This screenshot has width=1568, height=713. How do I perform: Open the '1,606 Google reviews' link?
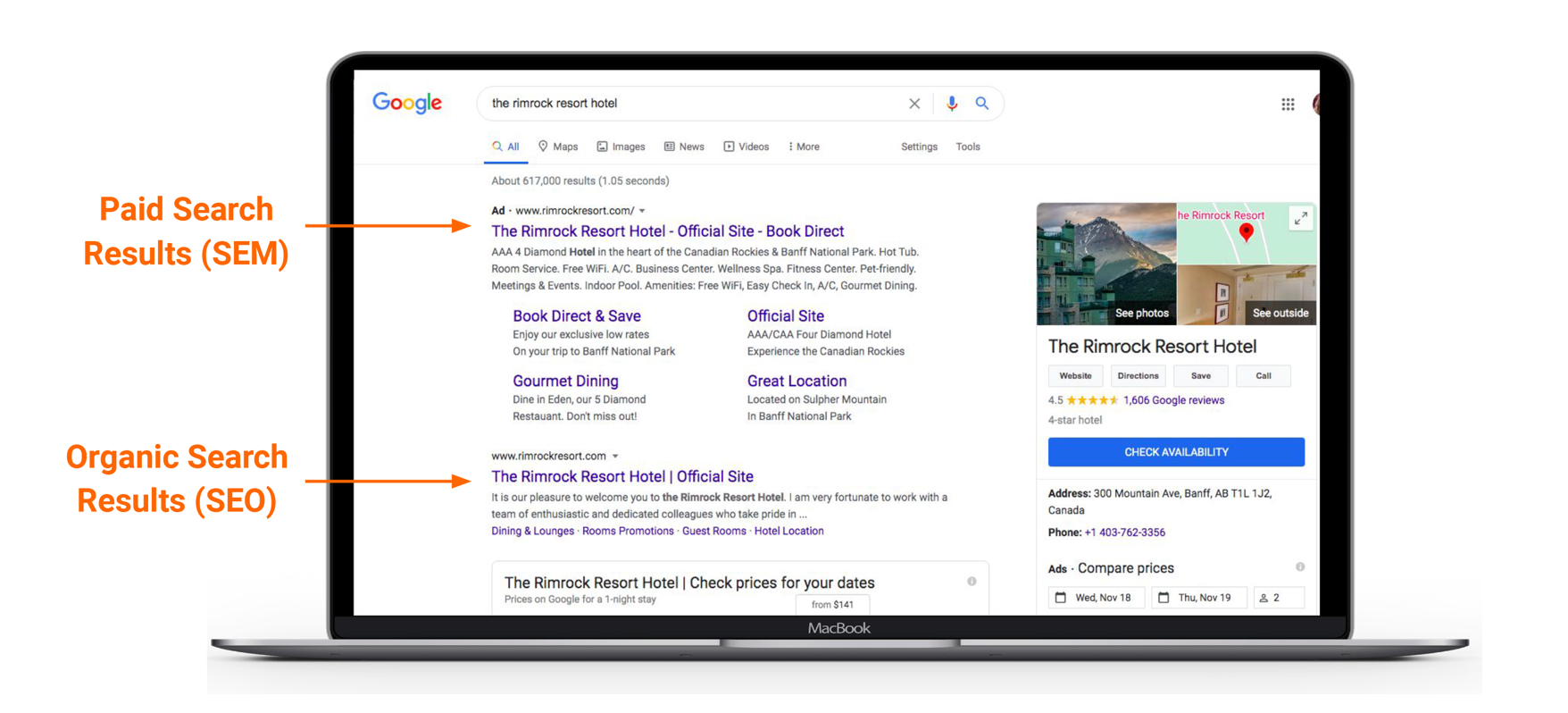[x=1173, y=401]
